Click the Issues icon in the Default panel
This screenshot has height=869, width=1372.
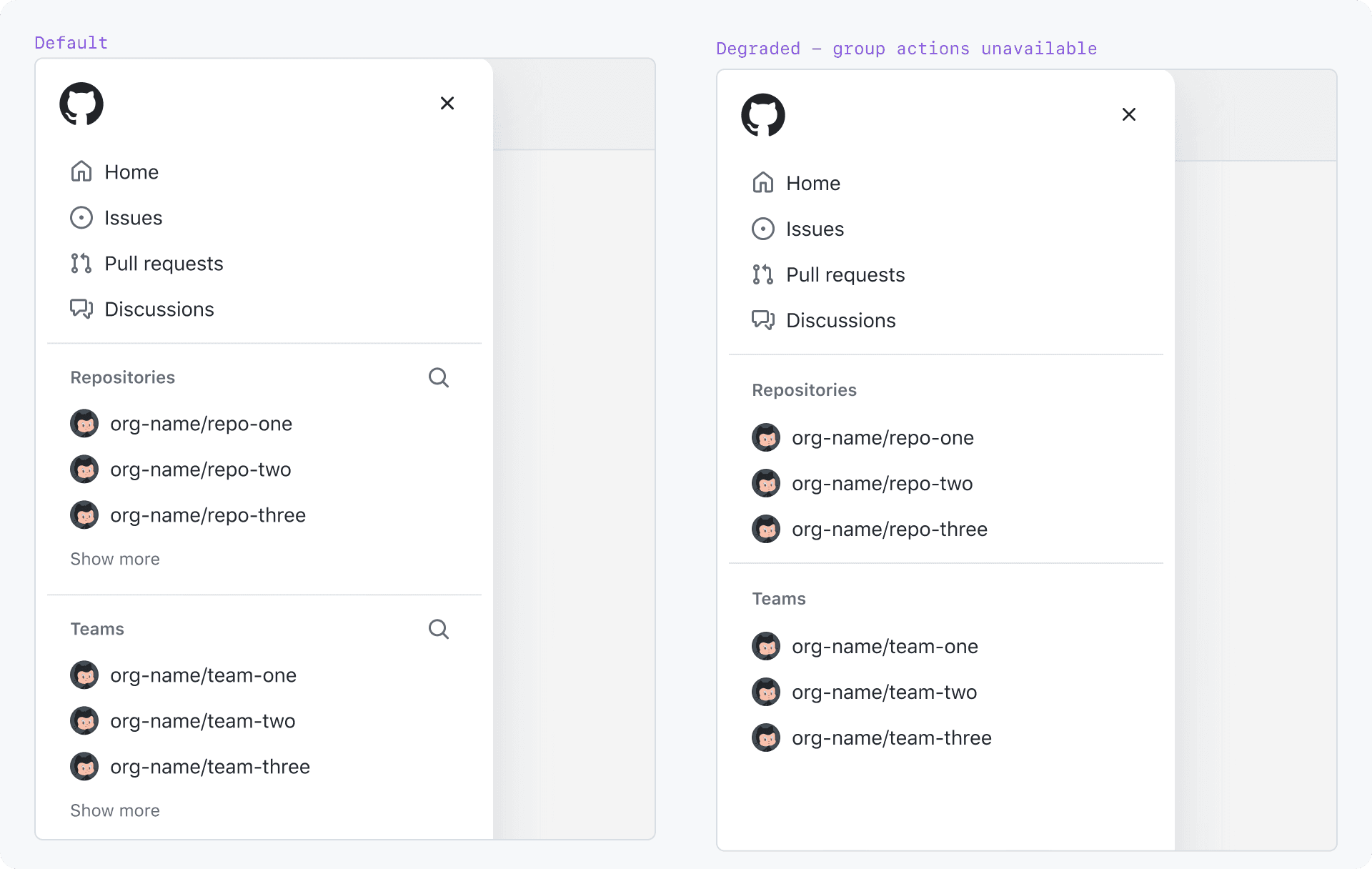click(81, 217)
